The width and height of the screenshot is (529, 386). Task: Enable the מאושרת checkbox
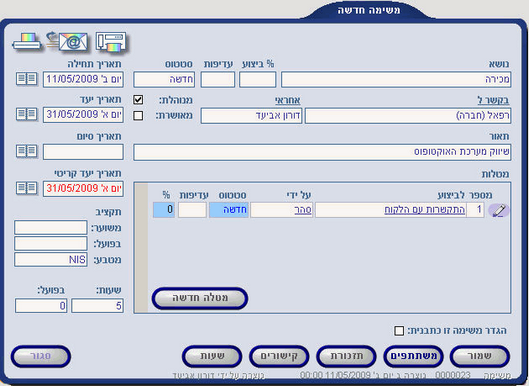point(138,116)
